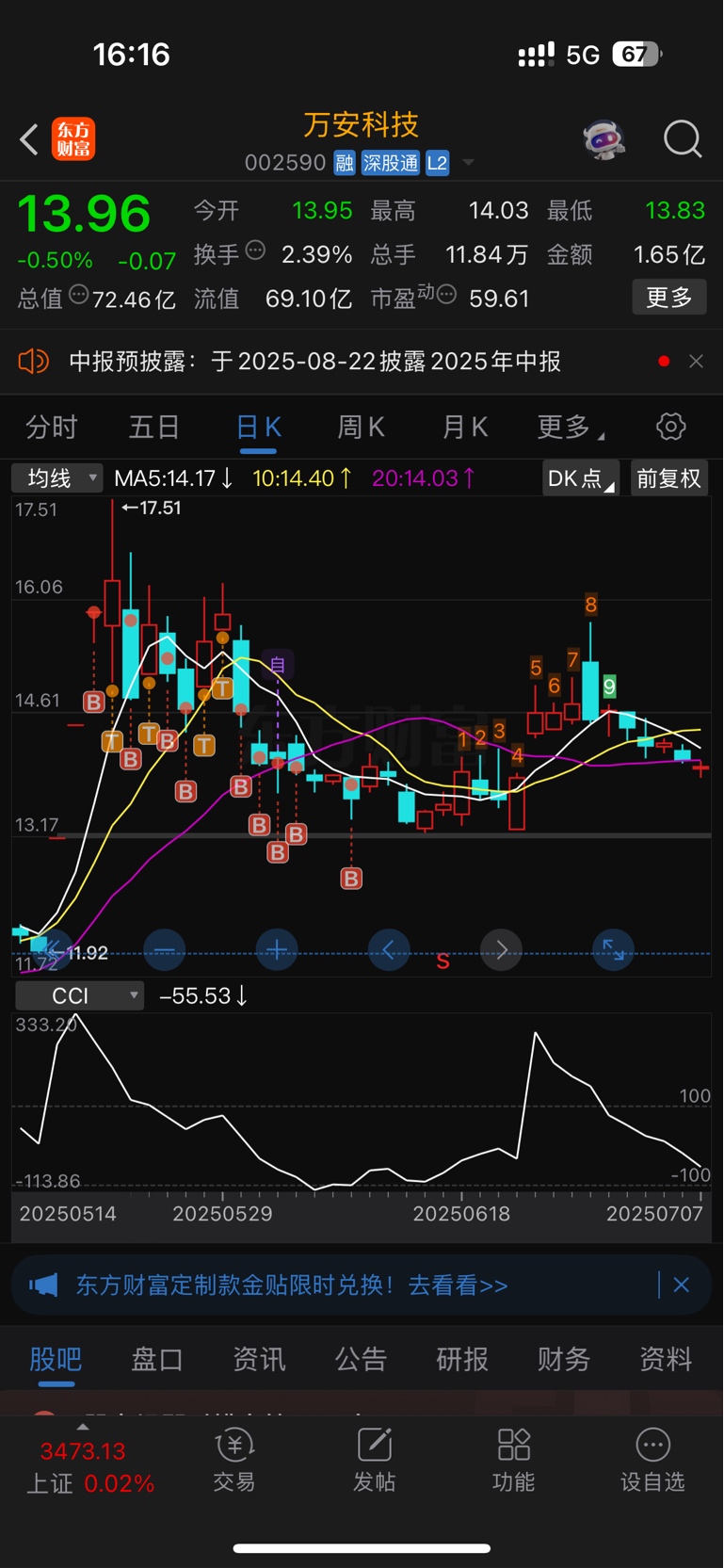Tap the info icon beside 换手

click(255, 251)
